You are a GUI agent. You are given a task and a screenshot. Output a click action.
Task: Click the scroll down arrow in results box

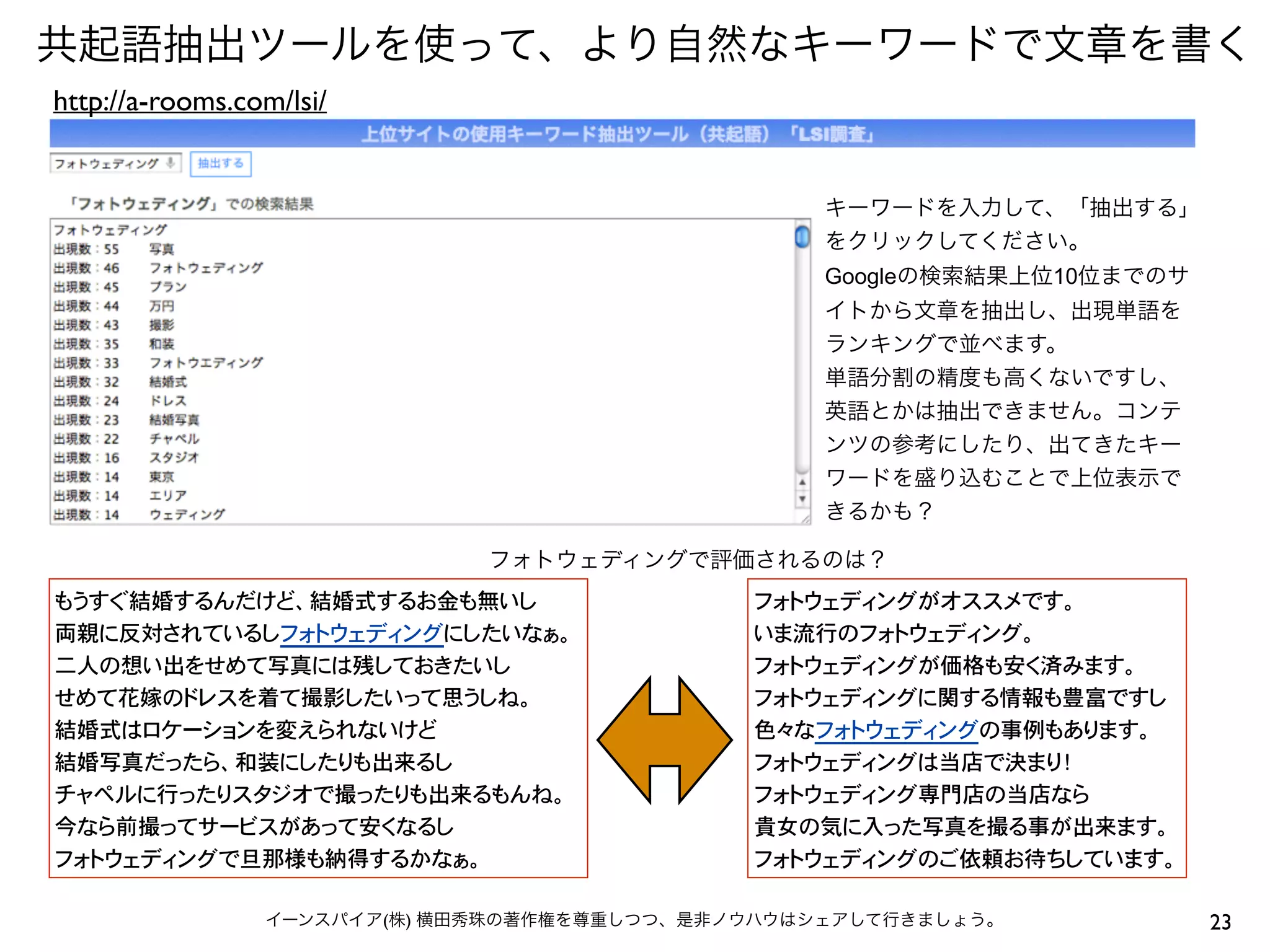click(x=802, y=499)
